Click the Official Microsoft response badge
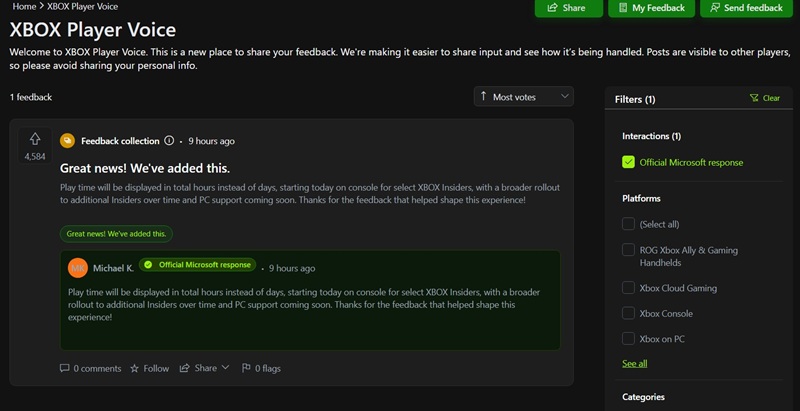Viewport: 800px width, 411px height. tap(197, 265)
